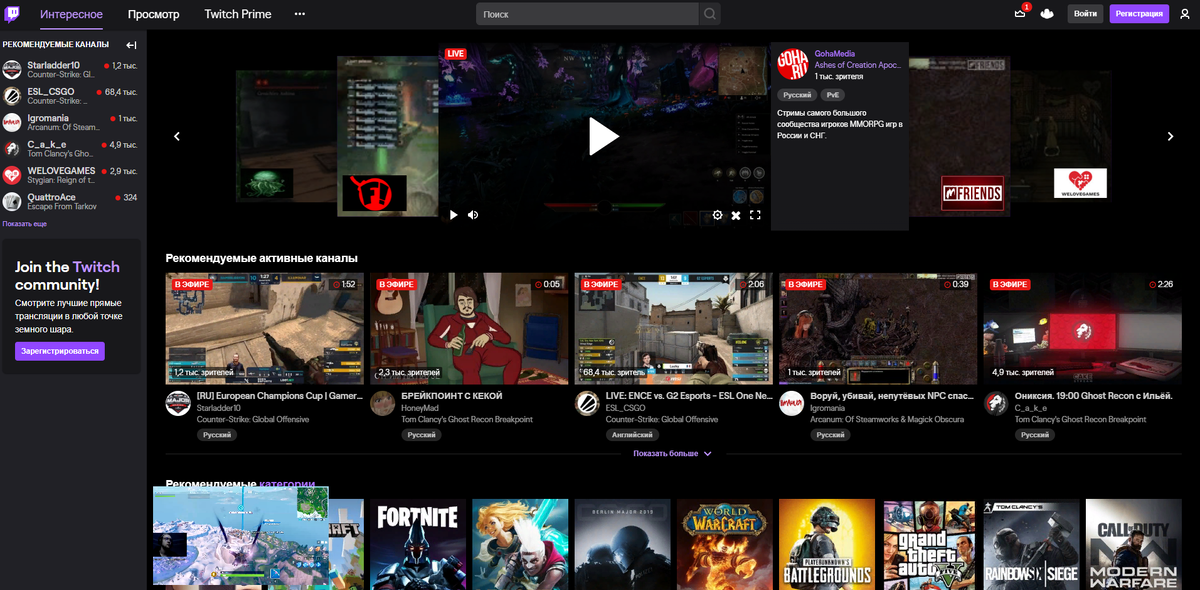The width and height of the screenshot is (1200, 590).
Task: Open Fortnite category cover
Action: (x=418, y=545)
